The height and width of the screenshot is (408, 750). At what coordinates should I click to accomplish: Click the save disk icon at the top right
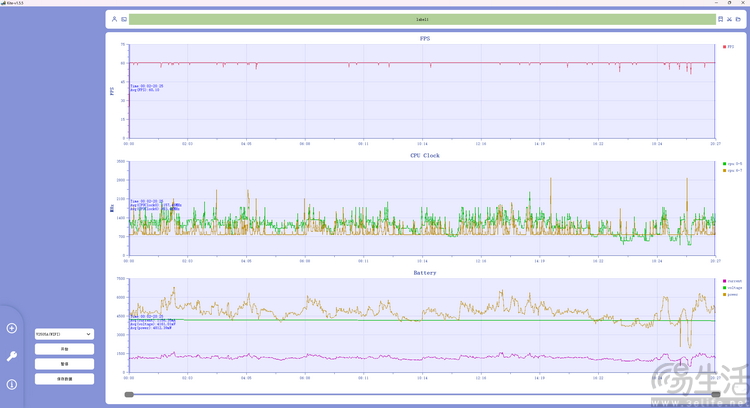720,19
